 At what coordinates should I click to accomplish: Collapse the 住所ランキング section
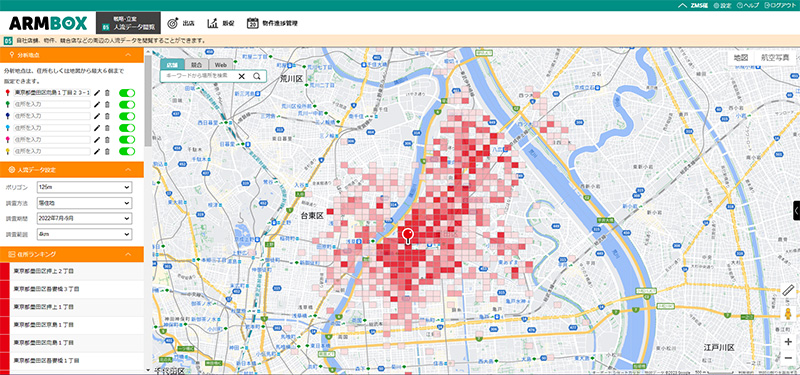point(129,254)
